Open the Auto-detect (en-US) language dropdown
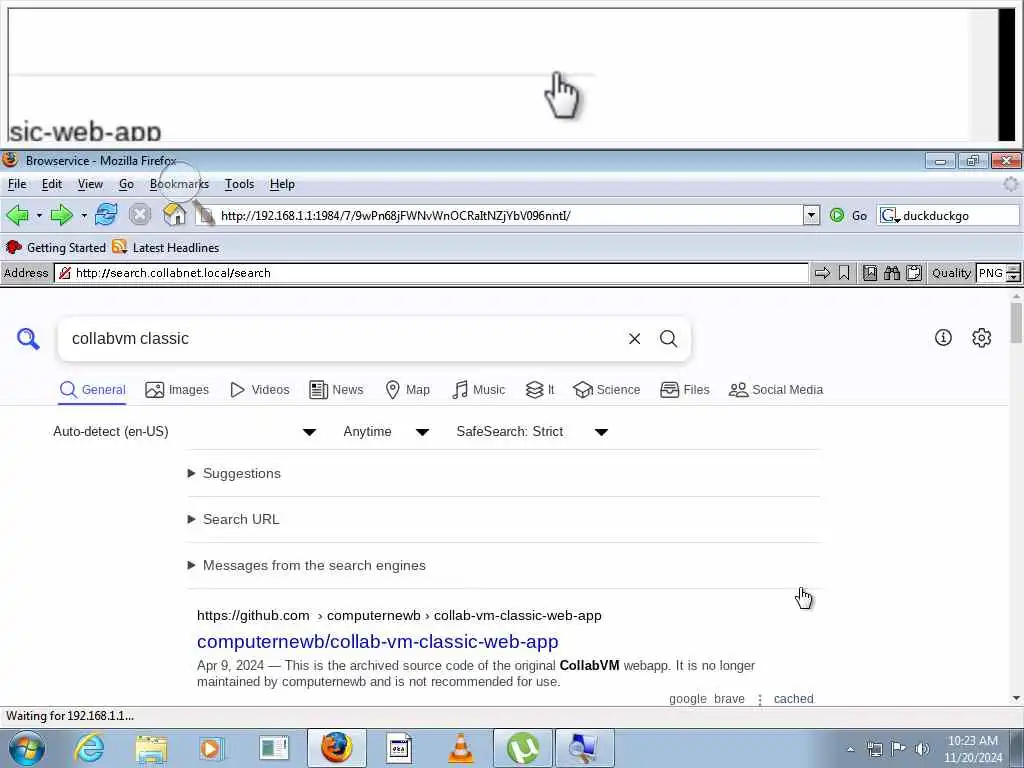The height and width of the screenshot is (768, 1024). point(185,432)
